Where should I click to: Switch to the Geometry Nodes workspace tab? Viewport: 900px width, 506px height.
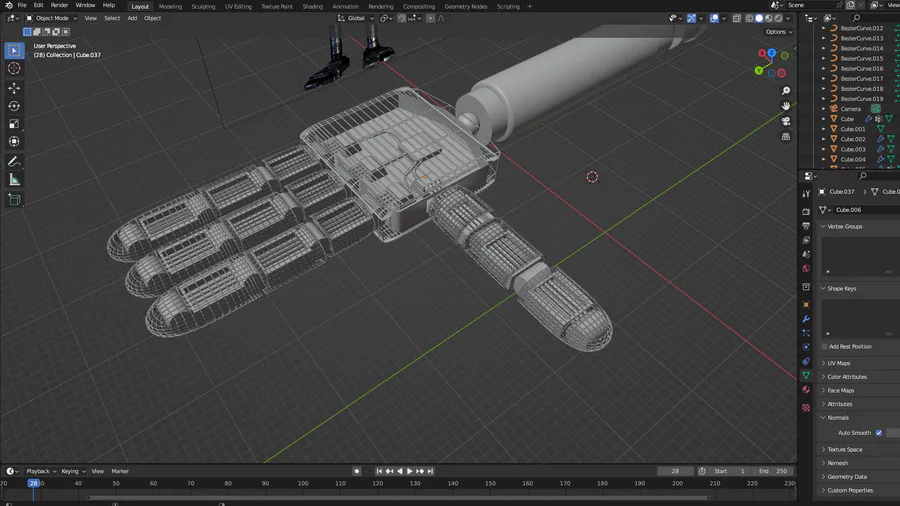465,6
